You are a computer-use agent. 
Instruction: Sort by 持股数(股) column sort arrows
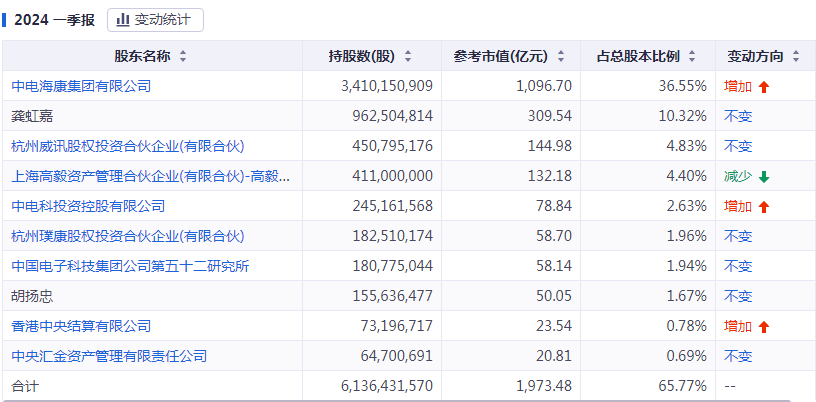point(408,56)
